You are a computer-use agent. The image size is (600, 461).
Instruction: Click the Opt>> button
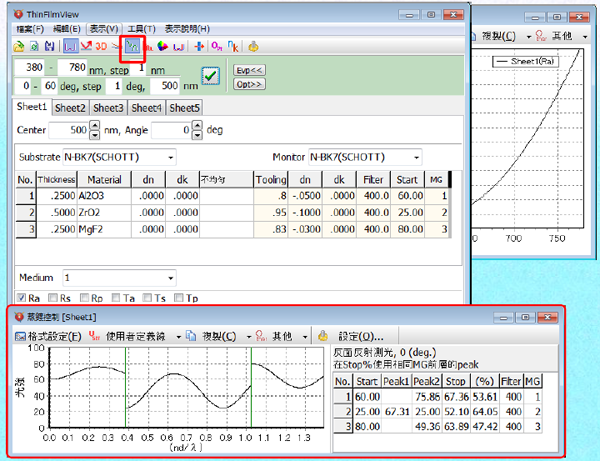[249, 84]
